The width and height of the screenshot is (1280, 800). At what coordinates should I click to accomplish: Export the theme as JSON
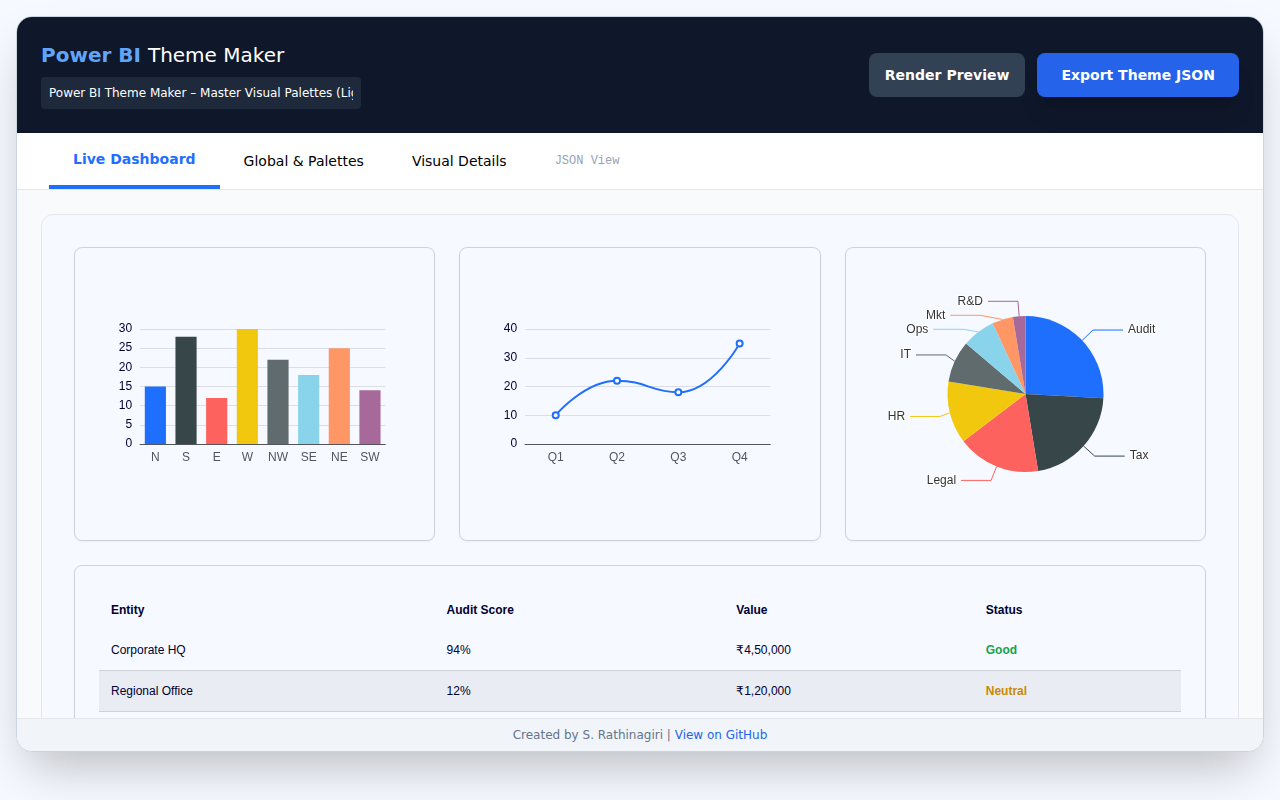pyautogui.click(x=1137, y=74)
